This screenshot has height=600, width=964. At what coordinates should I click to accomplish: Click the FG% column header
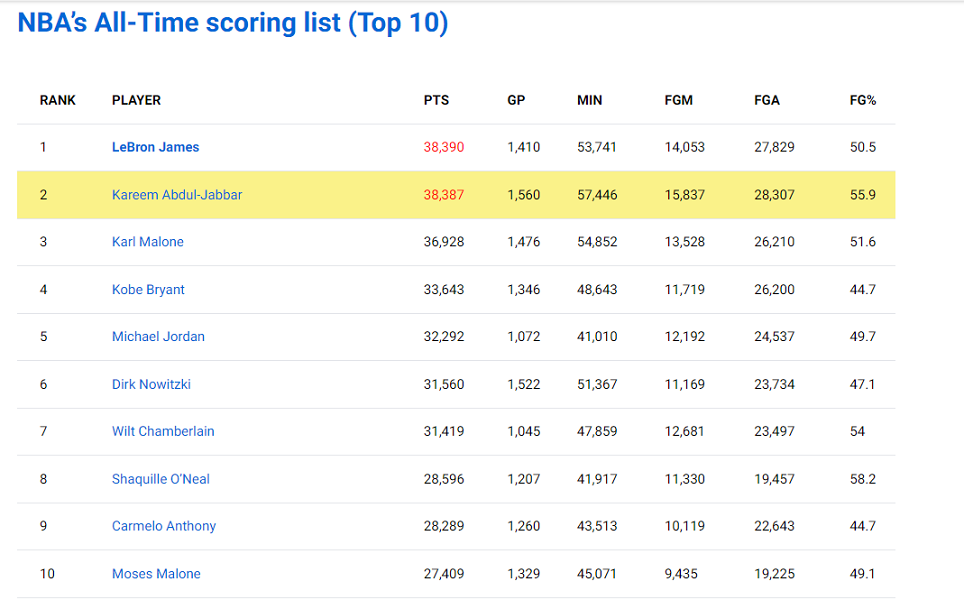863,100
